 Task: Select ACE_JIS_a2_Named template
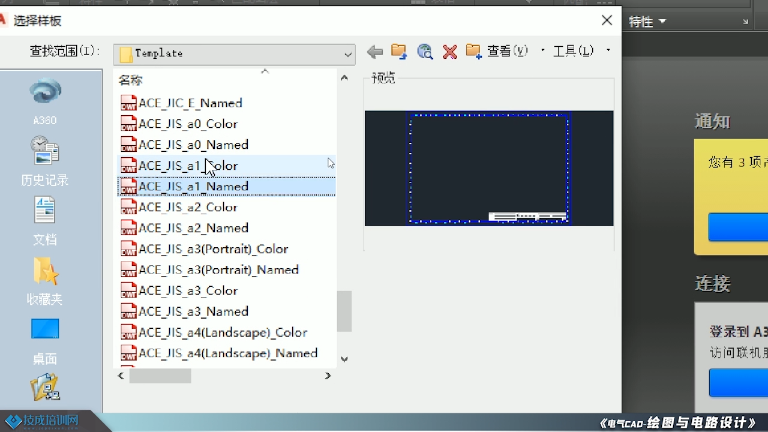tap(193, 228)
